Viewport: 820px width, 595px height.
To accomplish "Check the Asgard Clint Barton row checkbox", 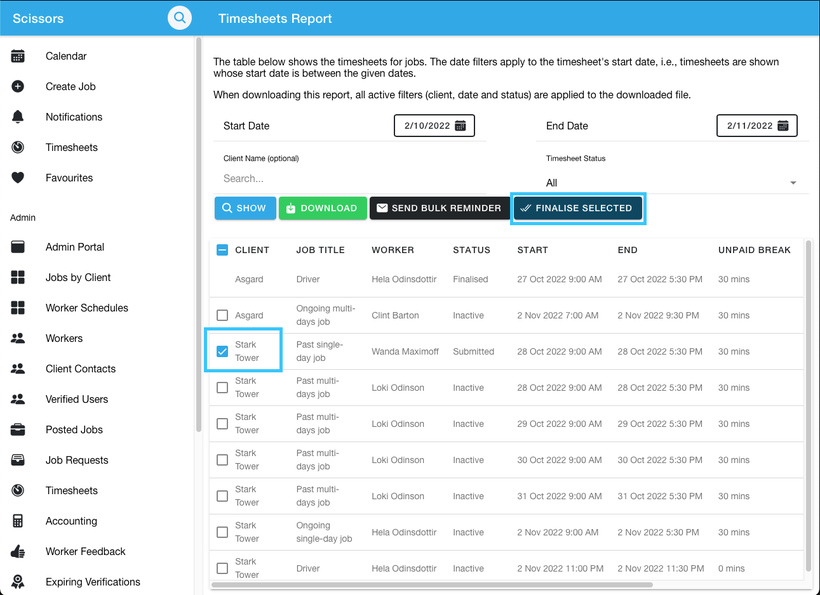I will (x=222, y=315).
